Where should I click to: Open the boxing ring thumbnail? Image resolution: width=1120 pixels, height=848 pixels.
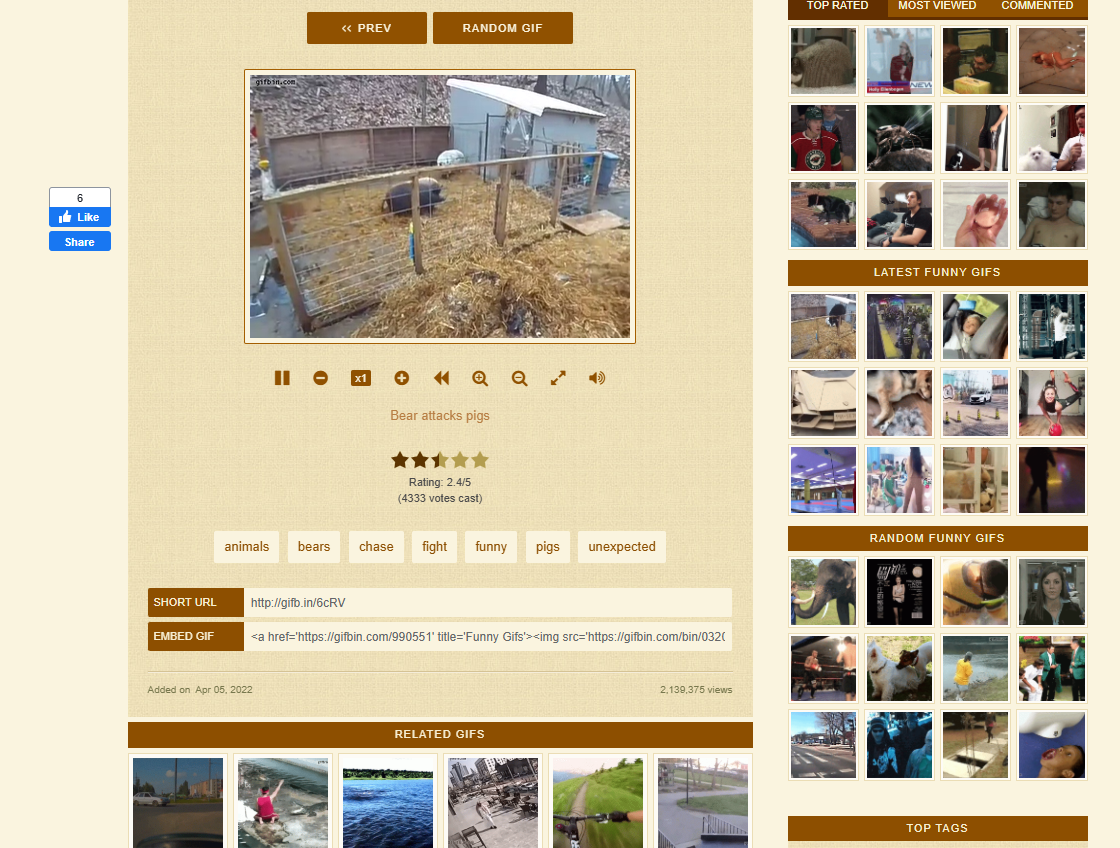pos(824,669)
